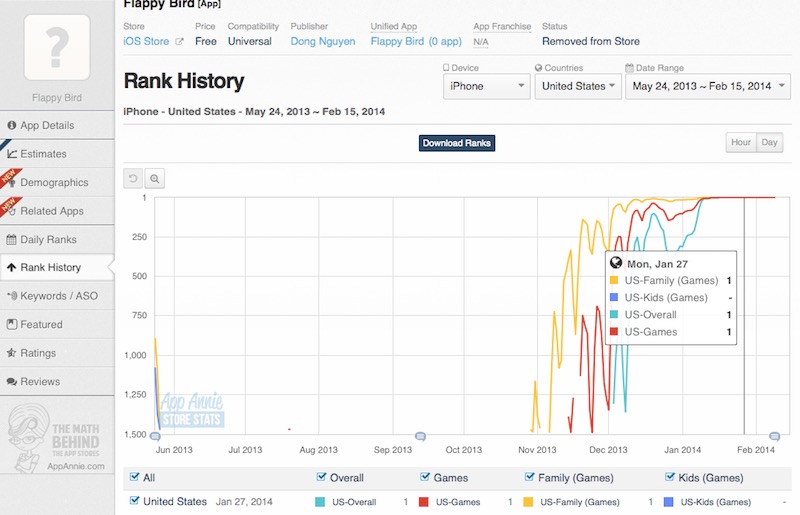Click the Flappy Bird placeholder app icon
This screenshot has width=800, height=515.
click(57, 47)
